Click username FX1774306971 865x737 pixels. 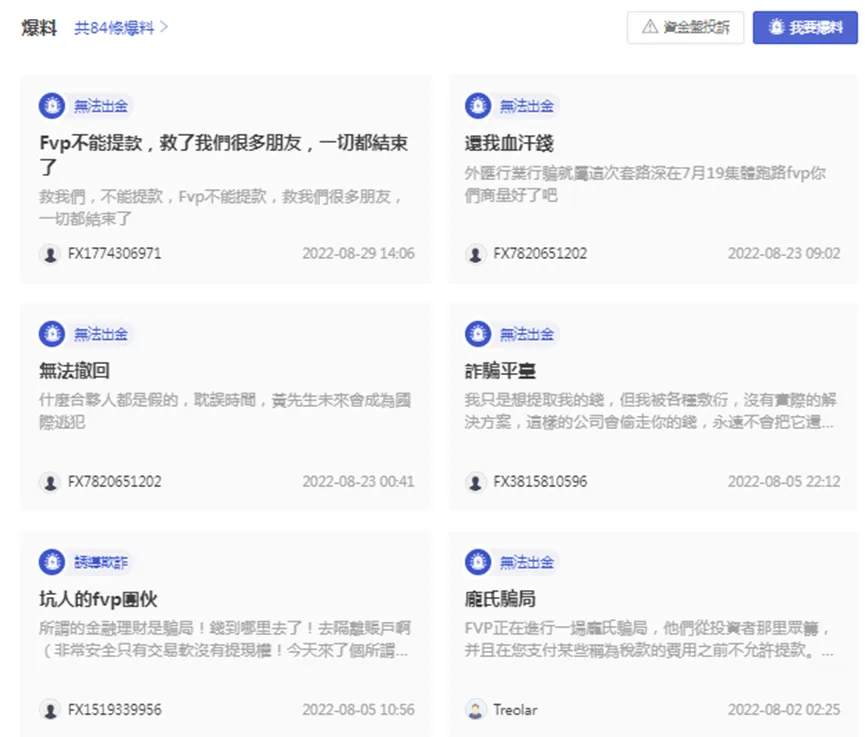[x=115, y=254]
